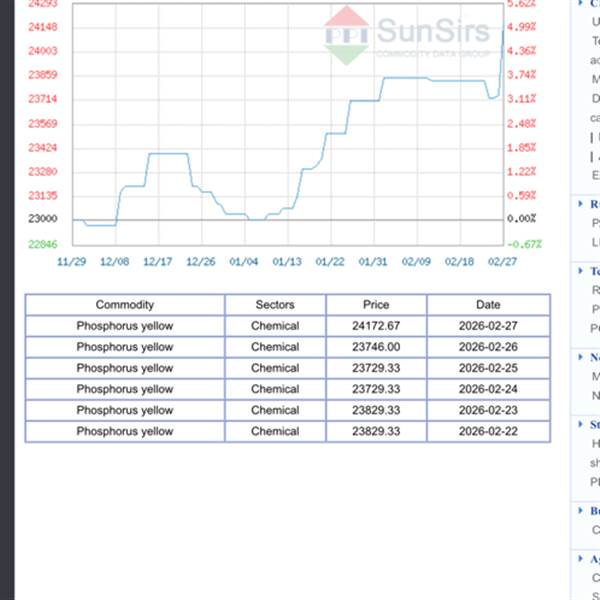Screen dimensions: 600x600
Task: Click the 01/22 x-axis date label
Action: pyautogui.click(x=330, y=262)
